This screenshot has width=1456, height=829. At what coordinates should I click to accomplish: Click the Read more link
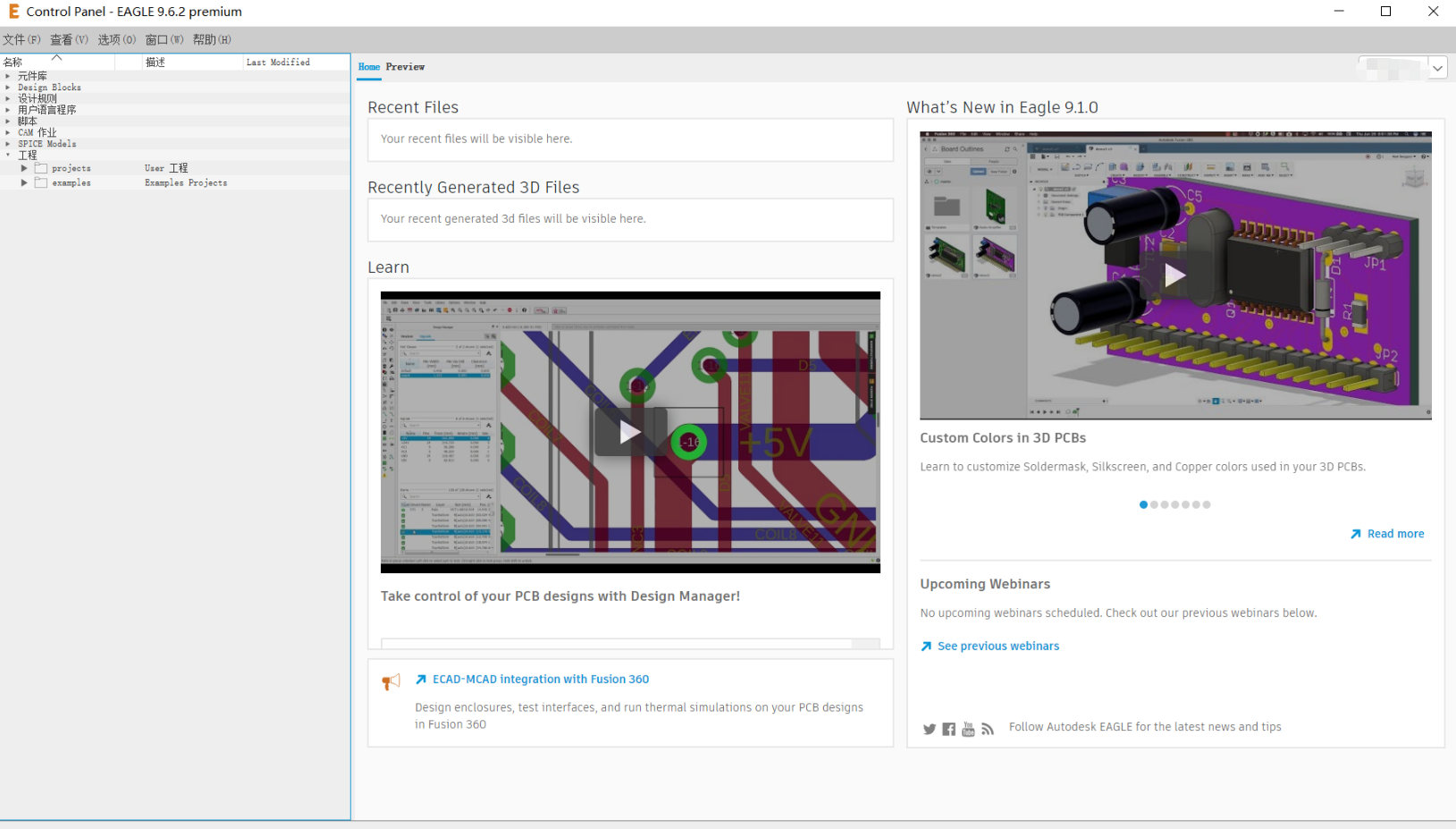pos(1395,534)
